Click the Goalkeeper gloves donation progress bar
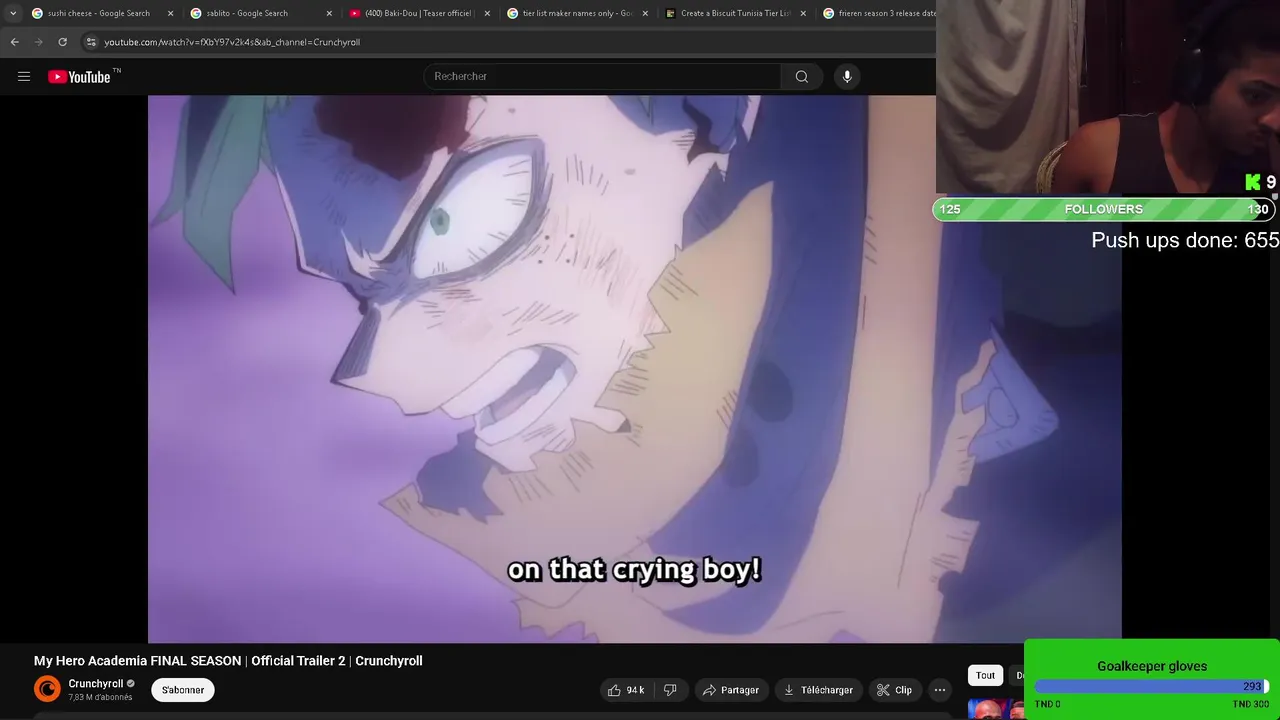 tap(1152, 687)
